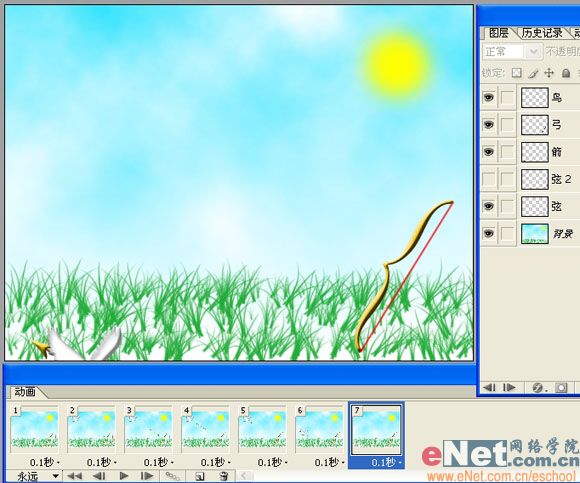Select animation frame 7 thumbnail
Viewport: 580px width, 483px height.
pyautogui.click(x=376, y=429)
